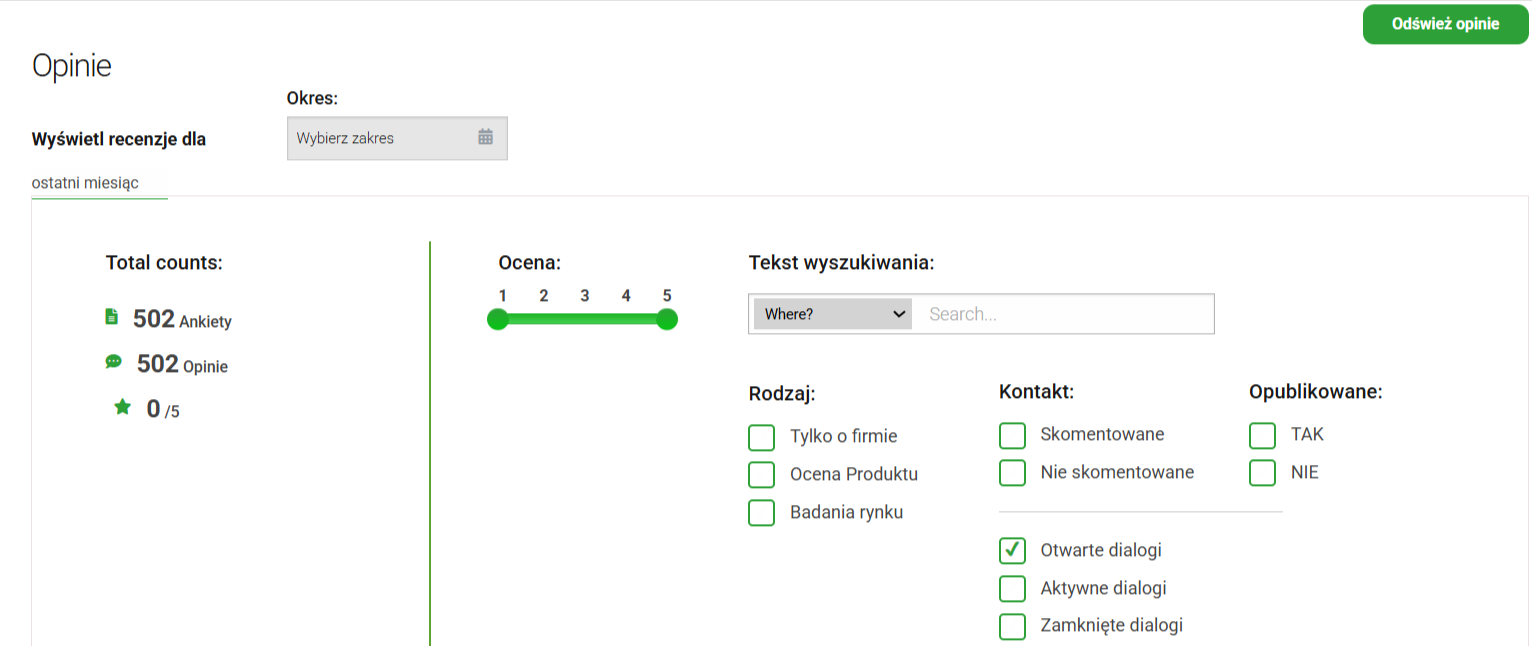Open the Where? dropdown
The width and height of the screenshot is (1532, 646).
tap(832, 314)
